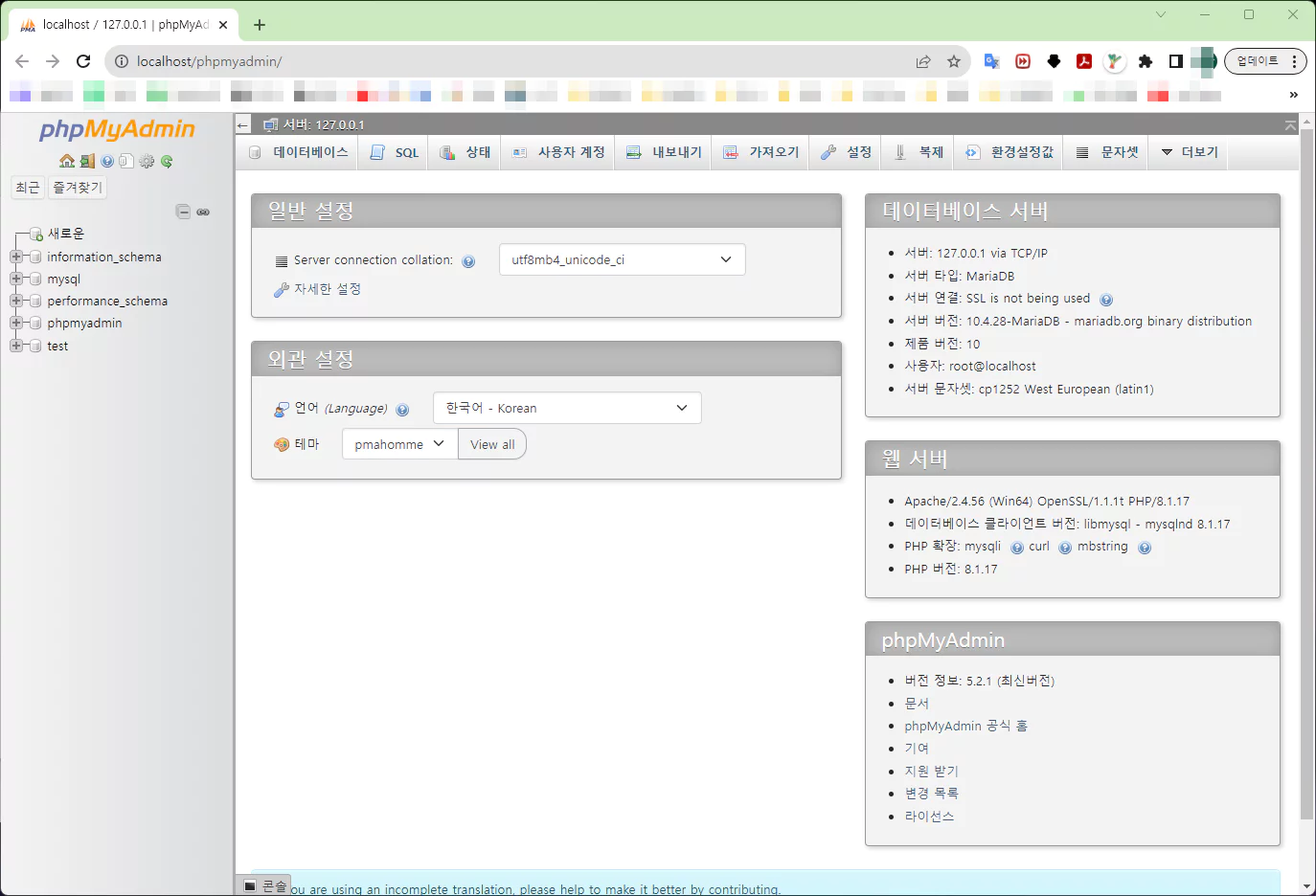Reload navigation panel with green refresh icon
Screen dimensions: 1316x896
[x=167, y=161]
